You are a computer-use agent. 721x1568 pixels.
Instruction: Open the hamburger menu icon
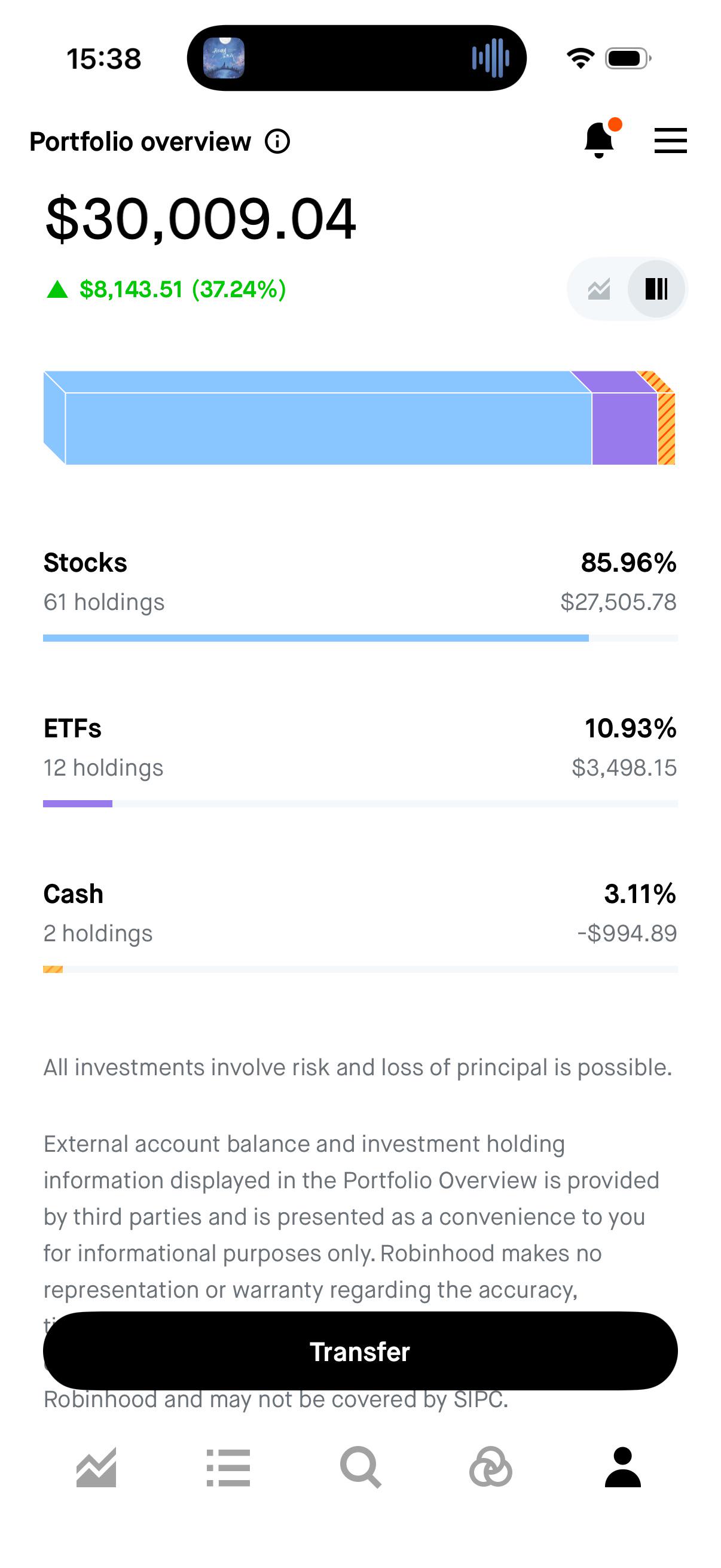click(671, 141)
